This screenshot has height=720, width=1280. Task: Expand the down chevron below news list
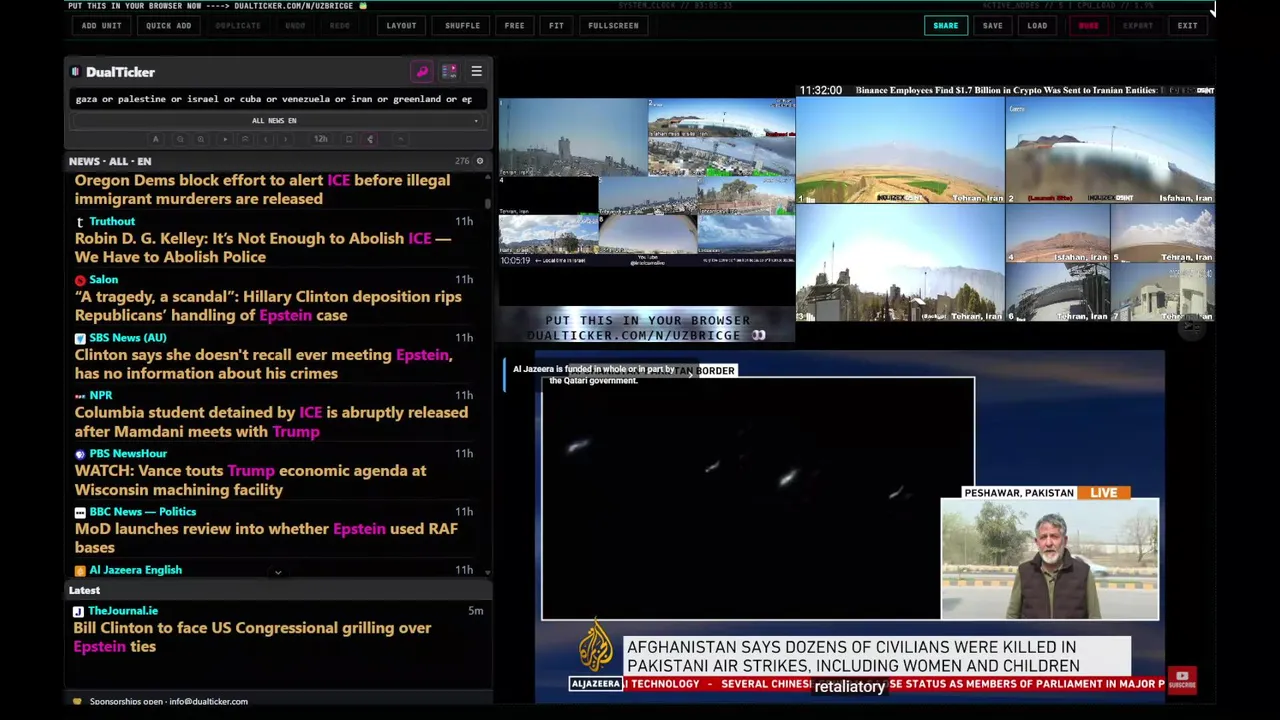[x=278, y=572]
